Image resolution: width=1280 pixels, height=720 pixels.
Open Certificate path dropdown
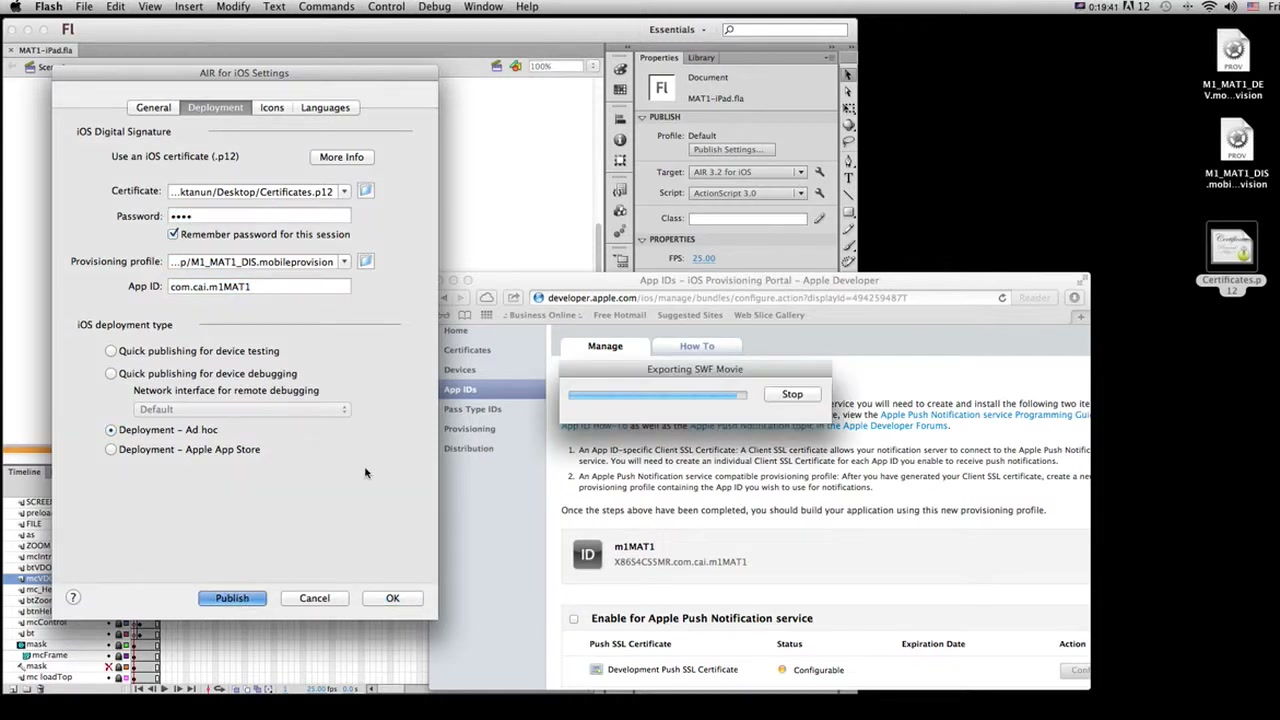tap(344, 192)
